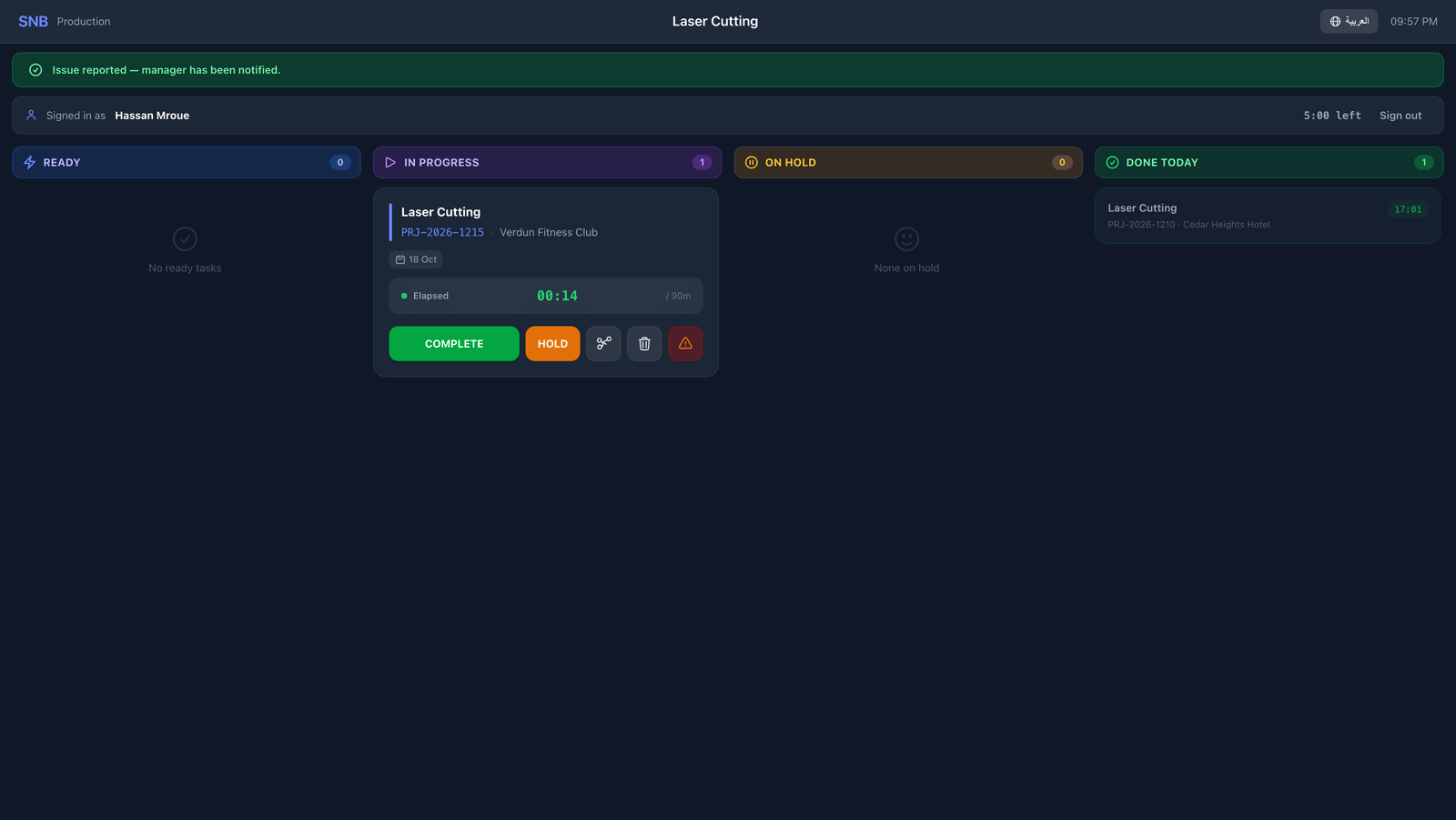Click the checkmark circle Done Today icon
This screenshot has height=820, width=1456.
(x=1112, y=162)
